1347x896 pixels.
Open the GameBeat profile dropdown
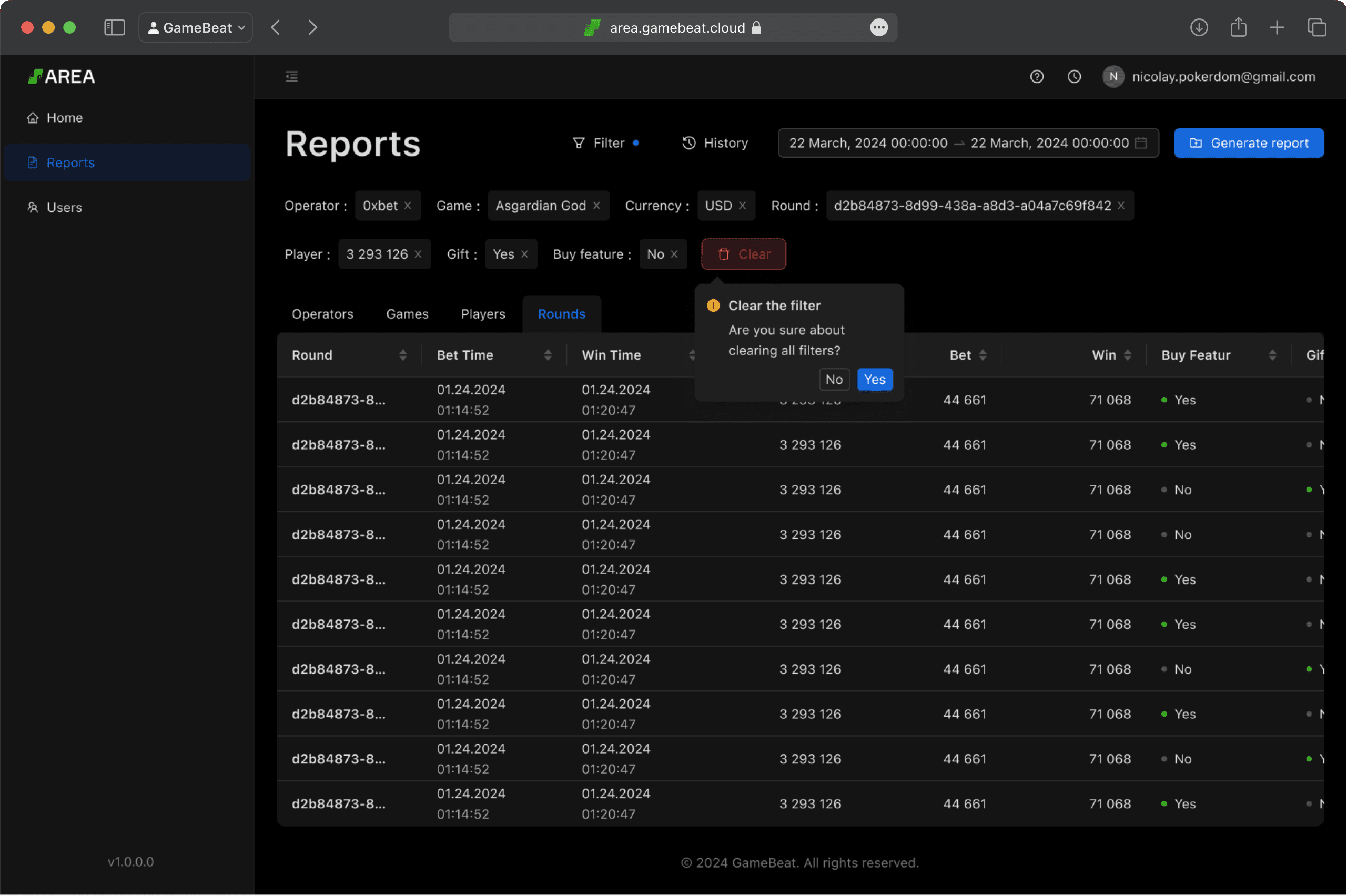click(196, 27)
